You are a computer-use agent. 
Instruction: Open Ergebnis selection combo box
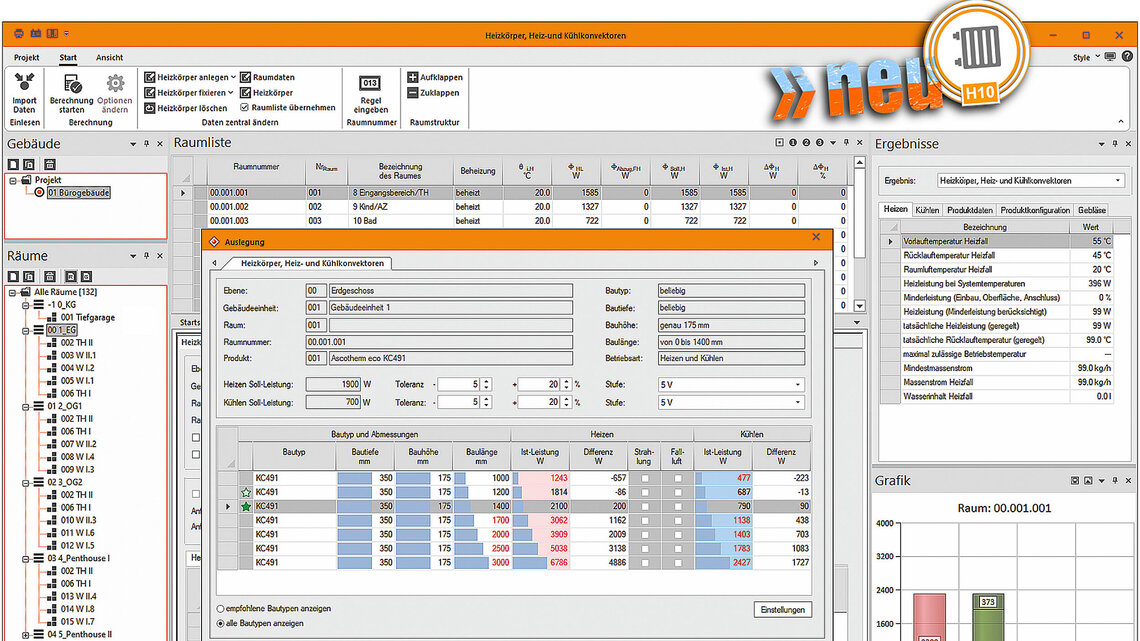pos(1030,181)
